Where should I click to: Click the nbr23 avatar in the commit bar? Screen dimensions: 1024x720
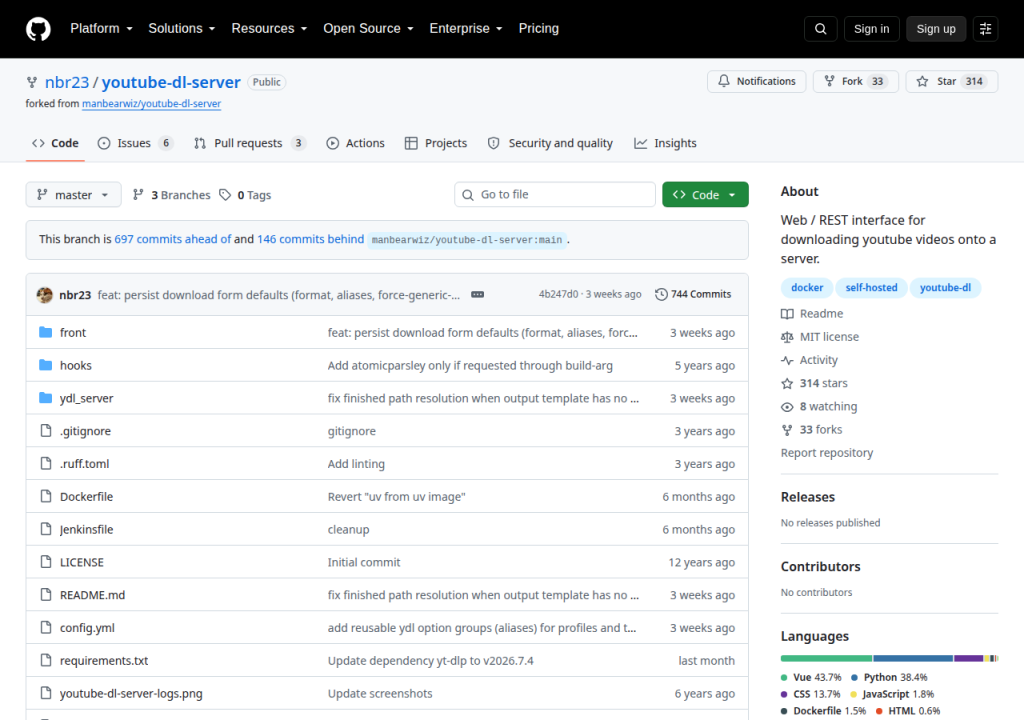tap(44, 295)
